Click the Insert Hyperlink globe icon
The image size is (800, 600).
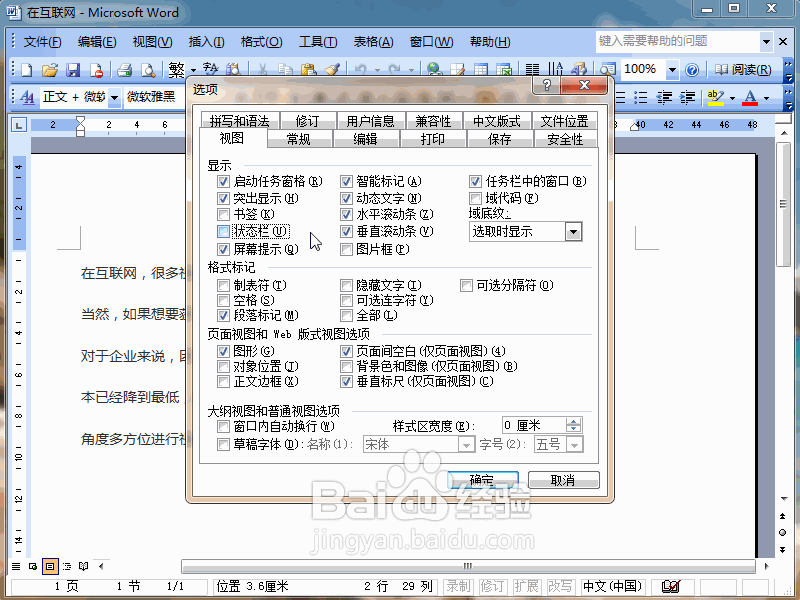point(434,70)
